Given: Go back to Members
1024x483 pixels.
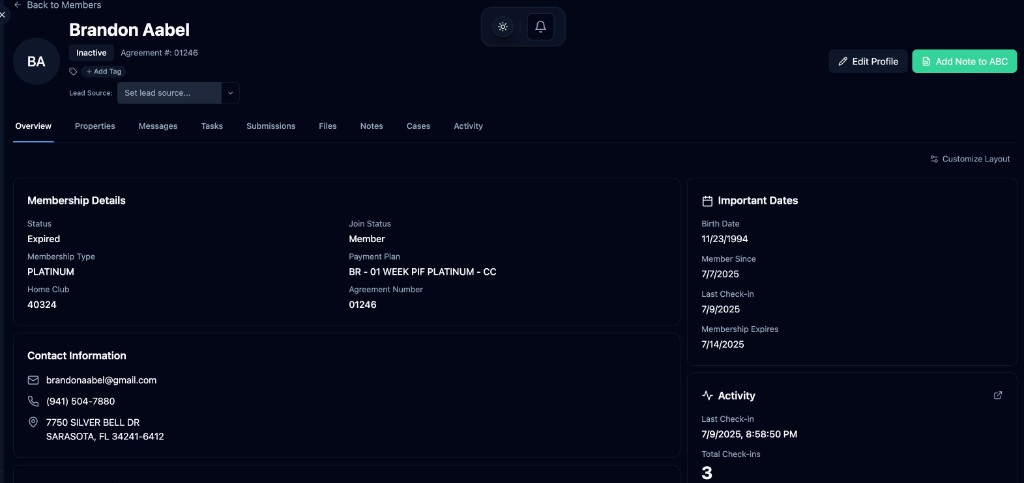Looking at the screenshot, I should 57,5.
